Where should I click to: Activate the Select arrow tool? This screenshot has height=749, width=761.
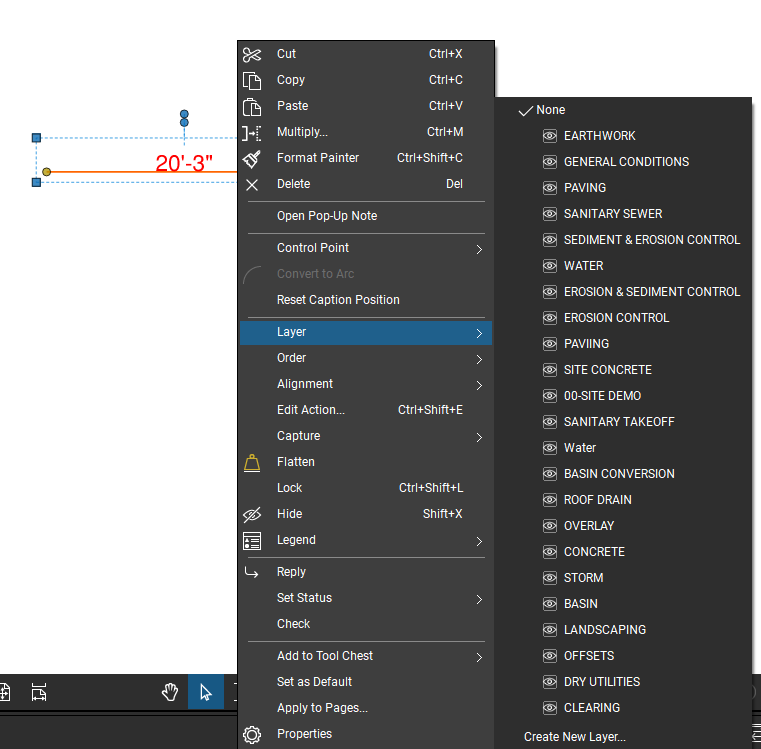click(206, 692)
